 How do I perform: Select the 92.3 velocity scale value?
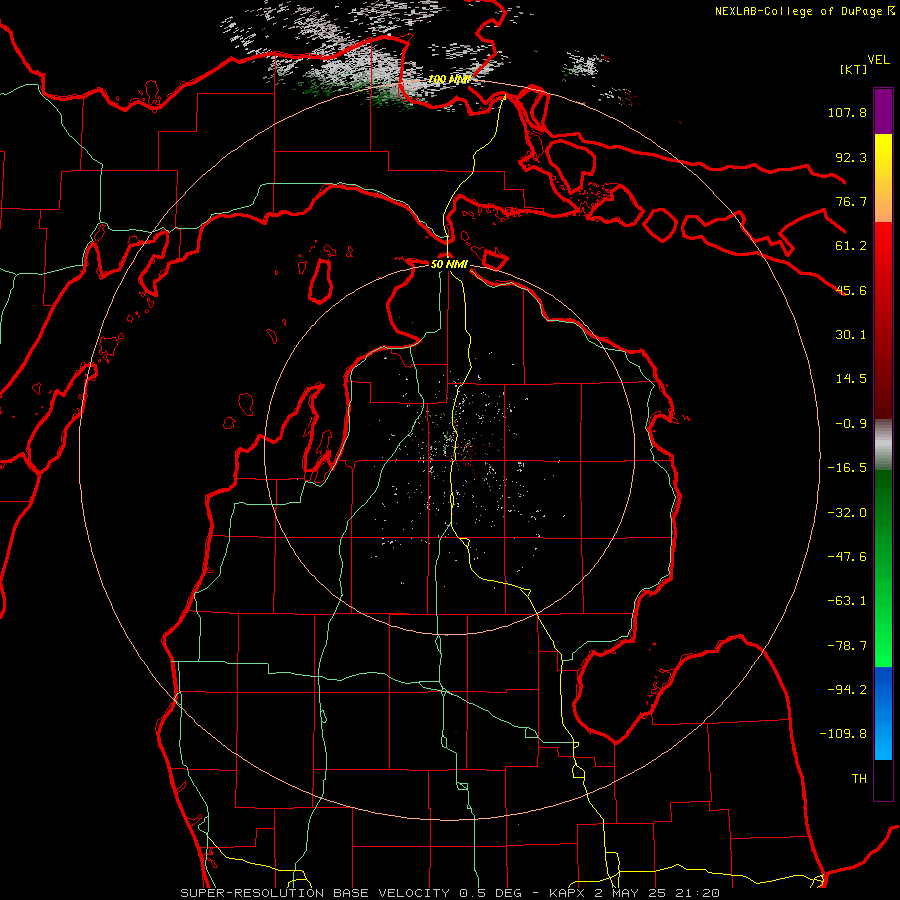(x=851, y=157)
